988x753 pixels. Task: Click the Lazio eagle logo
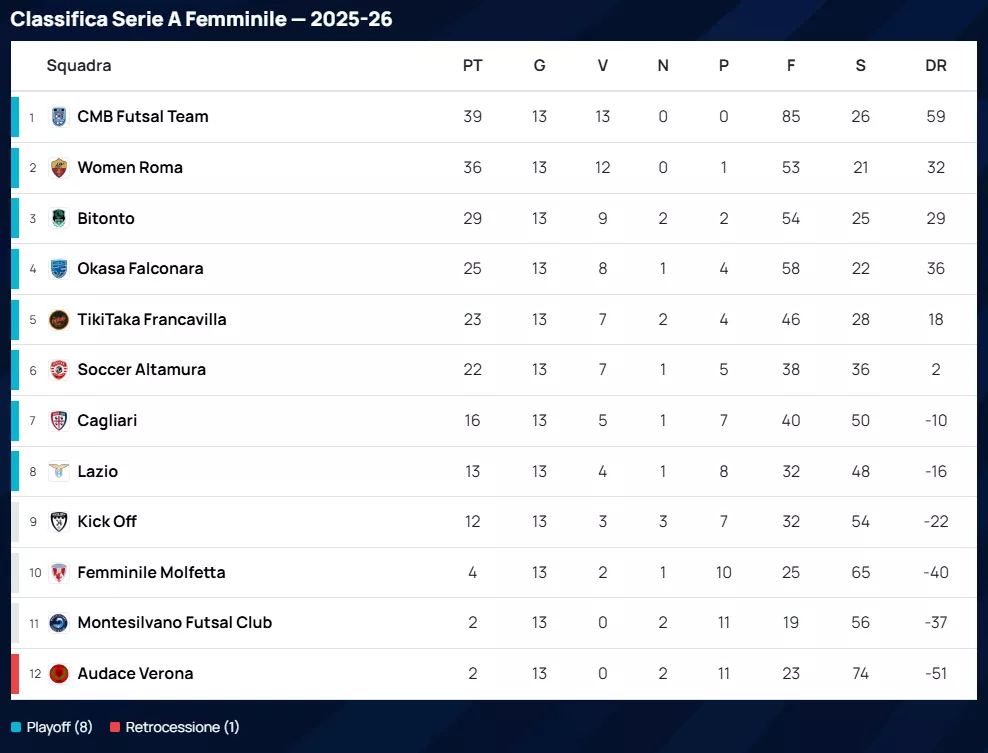59,472
